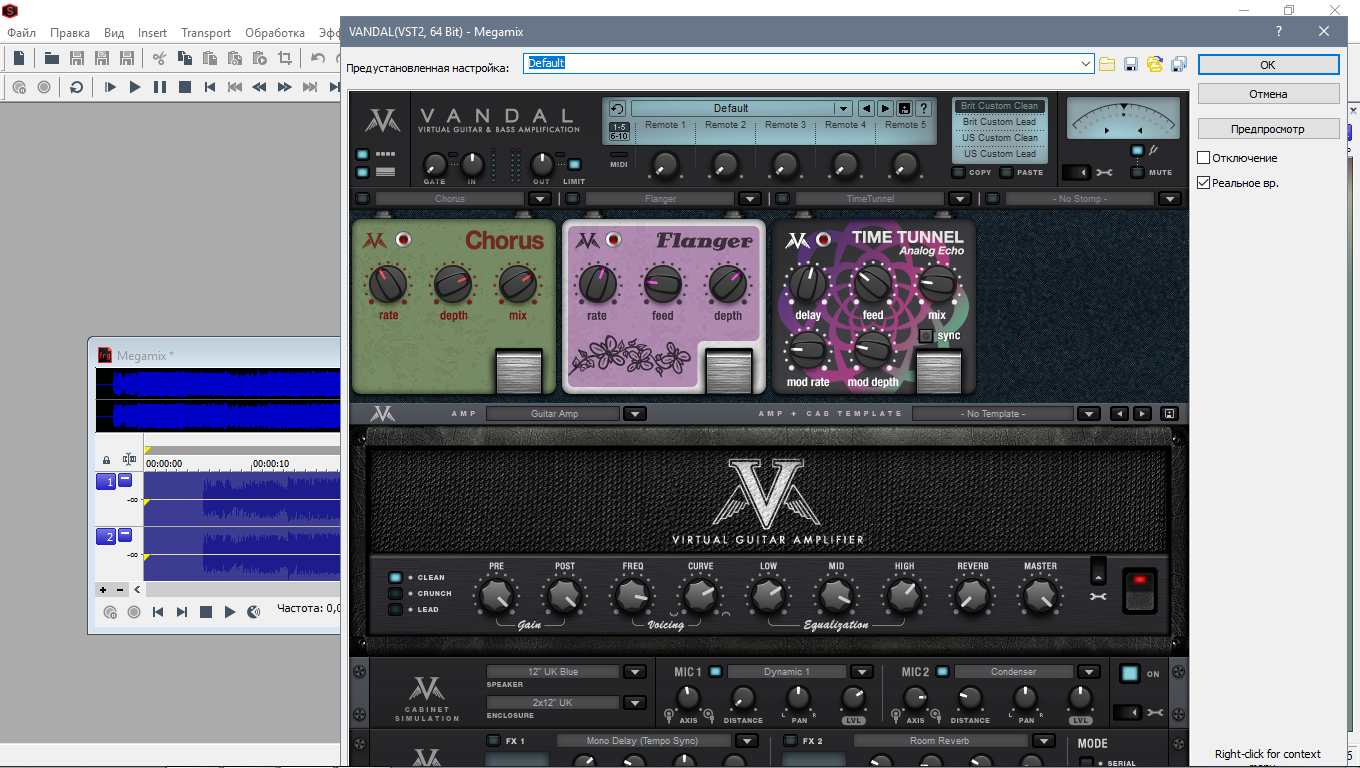The height and width of the screenshot is (768, 1360).
Task: Open the Правка menu
Action: click(x=69, y=33)
